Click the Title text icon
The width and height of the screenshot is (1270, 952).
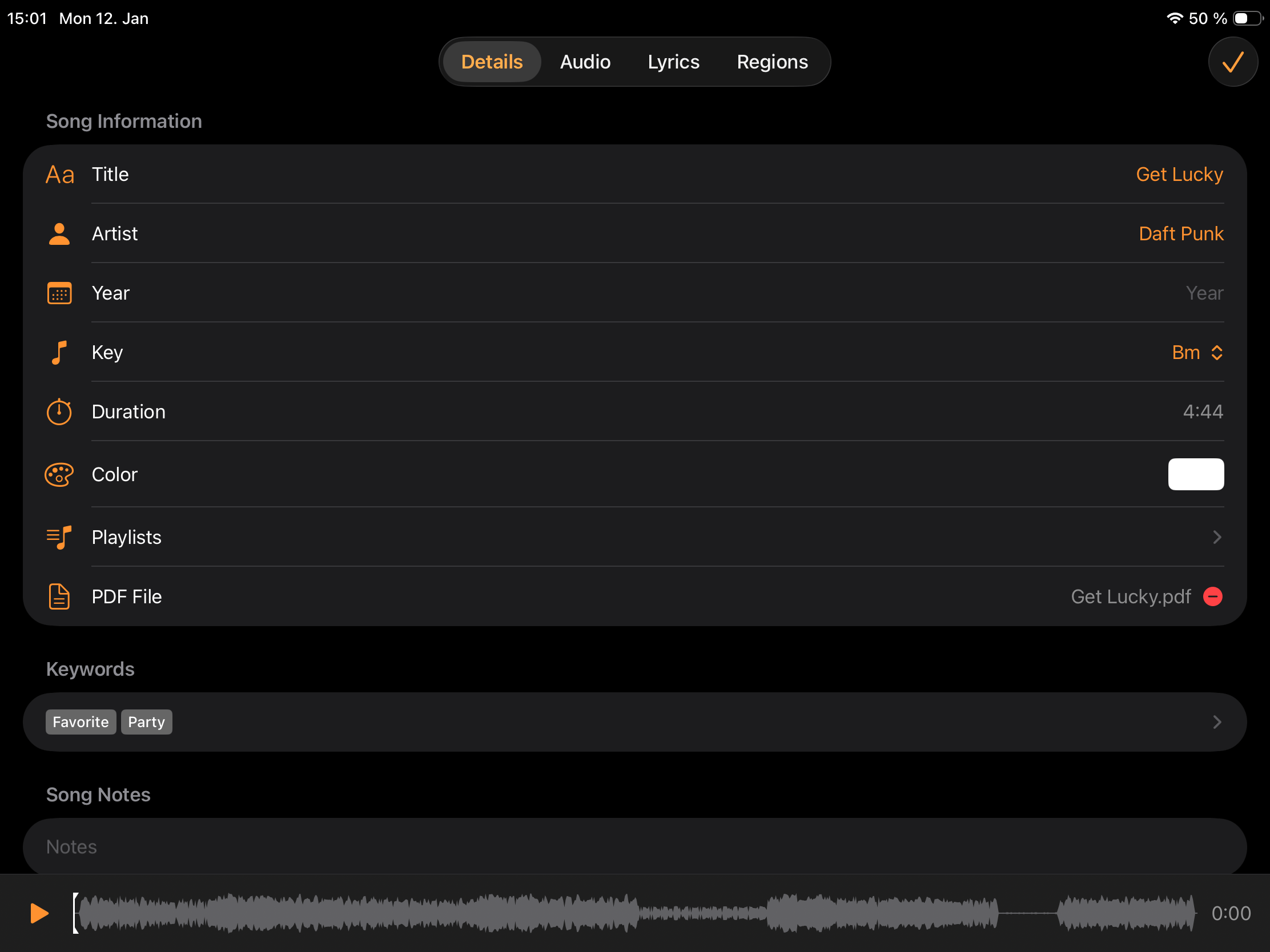click(59, 174)
